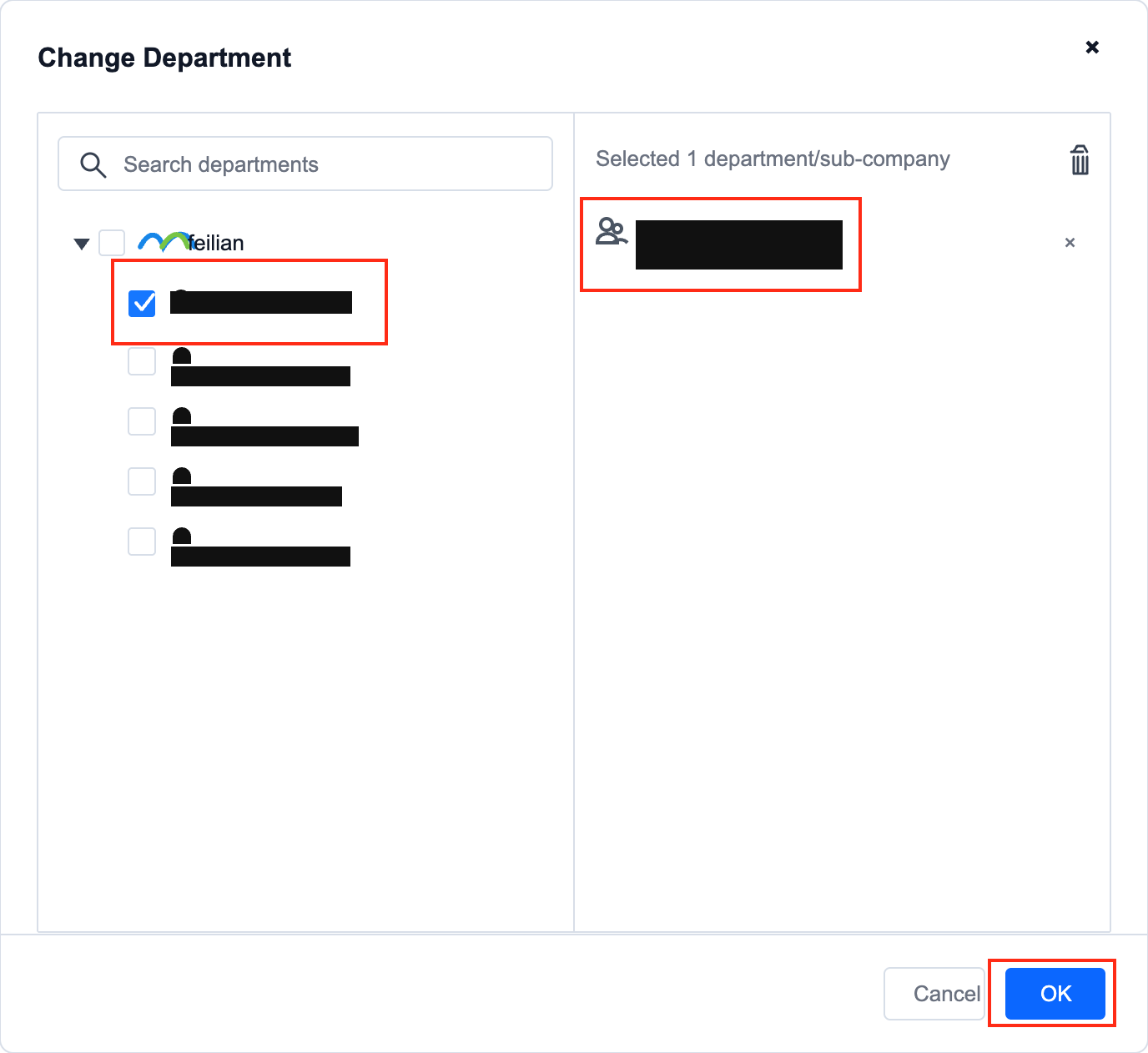Click the feilian company name
This screenshot has height=1053, width=1148.
coord(217,243)
